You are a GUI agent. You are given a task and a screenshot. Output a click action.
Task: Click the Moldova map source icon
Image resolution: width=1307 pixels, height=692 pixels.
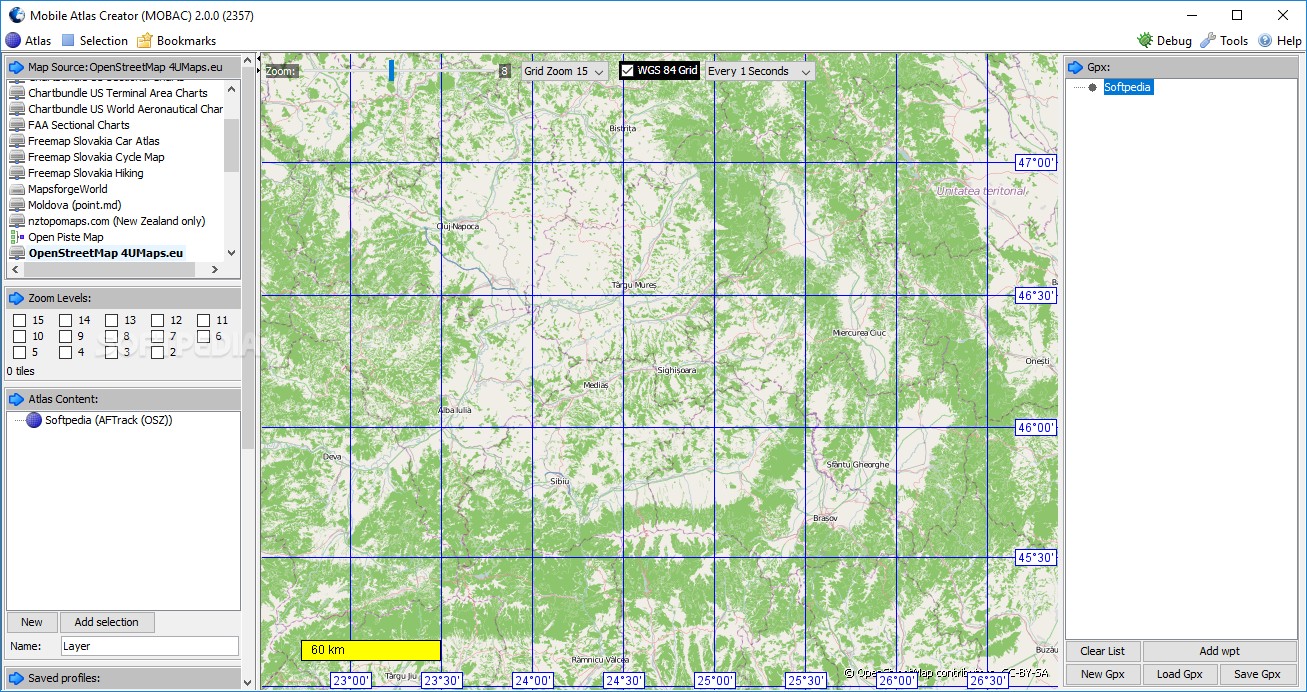click(x=17, y=205)
